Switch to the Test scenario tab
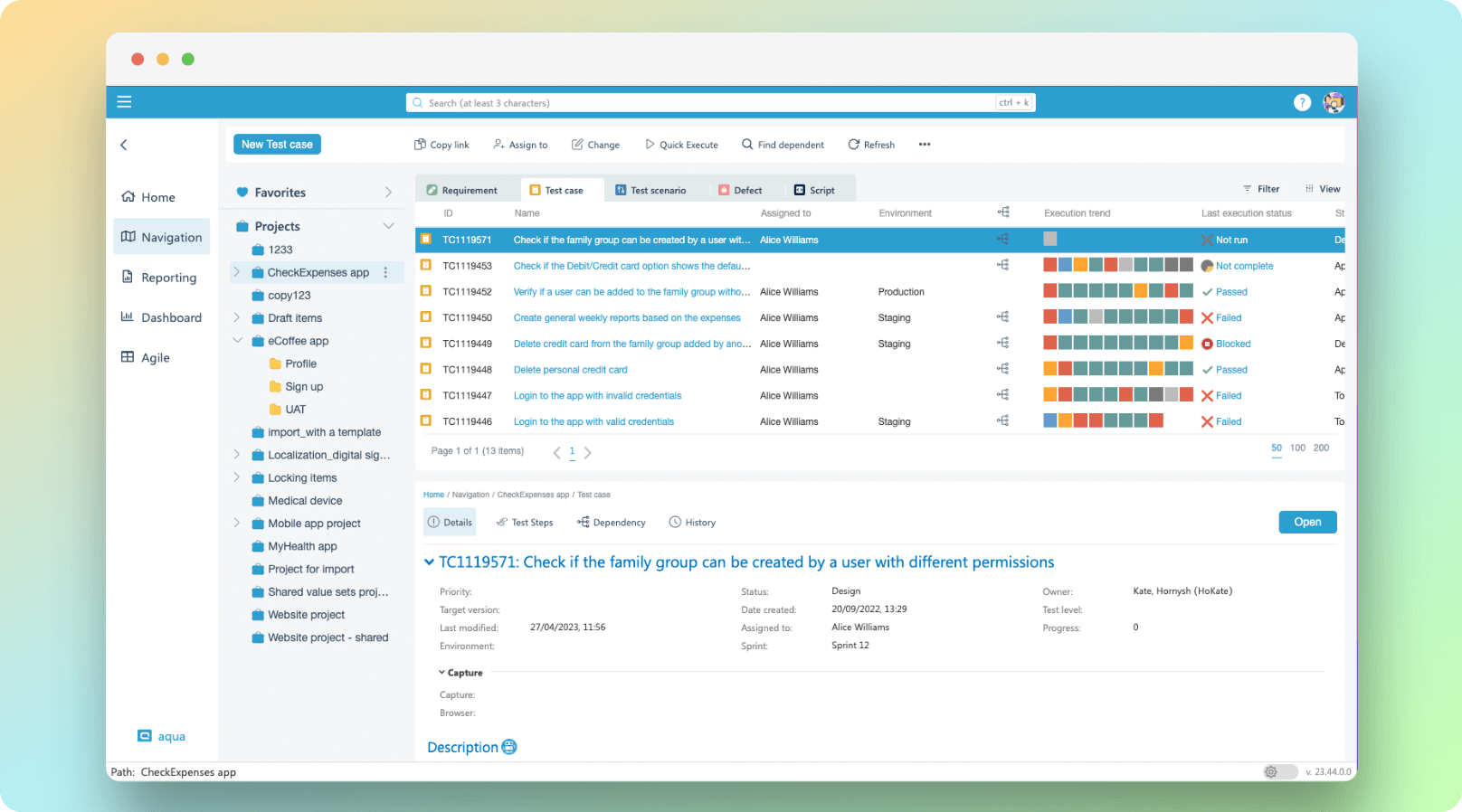Viewport: 1462px width, 812px height. point(650,191)
